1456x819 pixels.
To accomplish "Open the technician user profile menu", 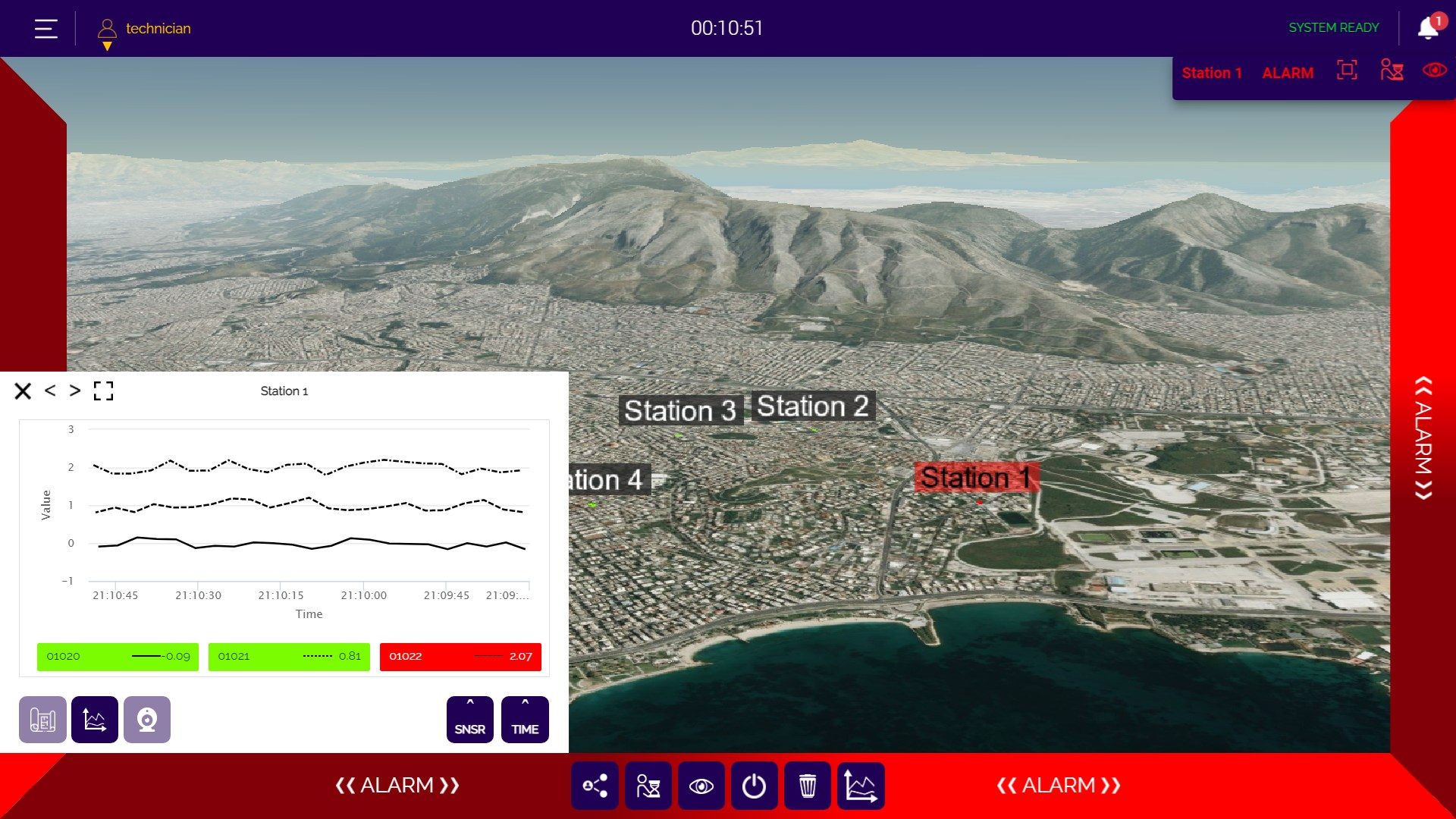I will pyautogui.click(x=144, y=33).
